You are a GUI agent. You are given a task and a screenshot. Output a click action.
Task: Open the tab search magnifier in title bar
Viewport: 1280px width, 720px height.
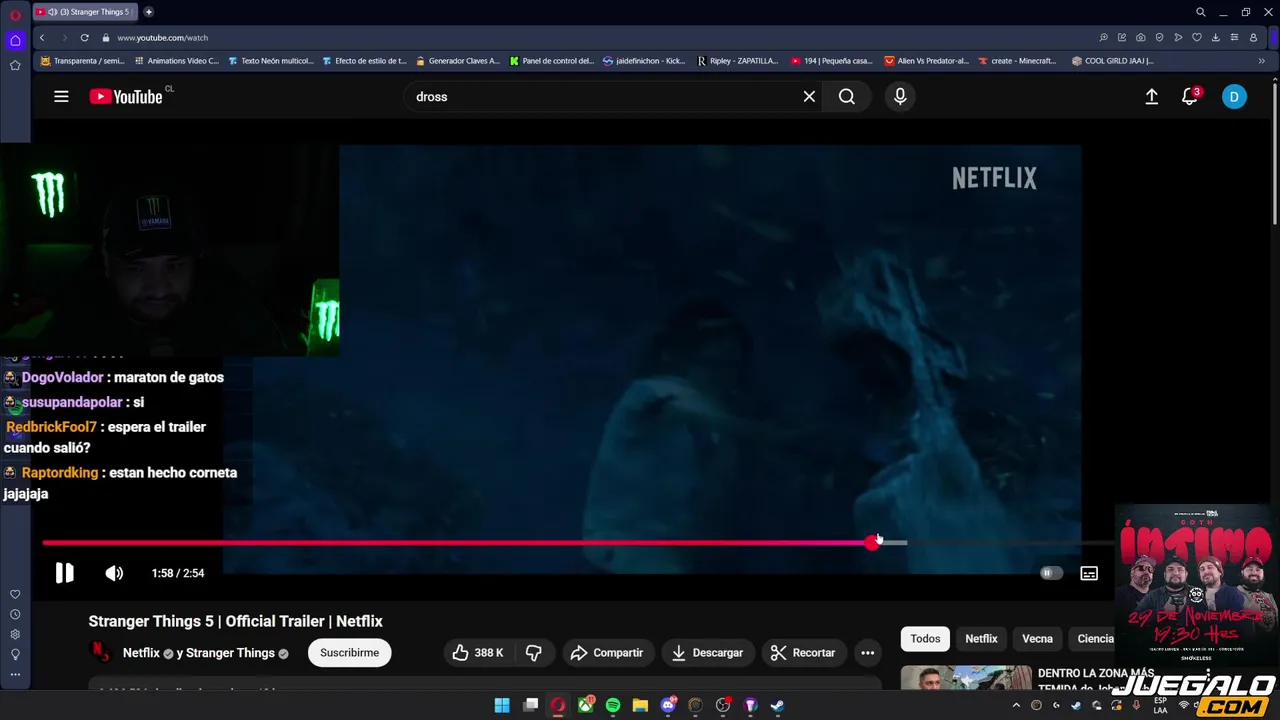[x=1200, y=12]
